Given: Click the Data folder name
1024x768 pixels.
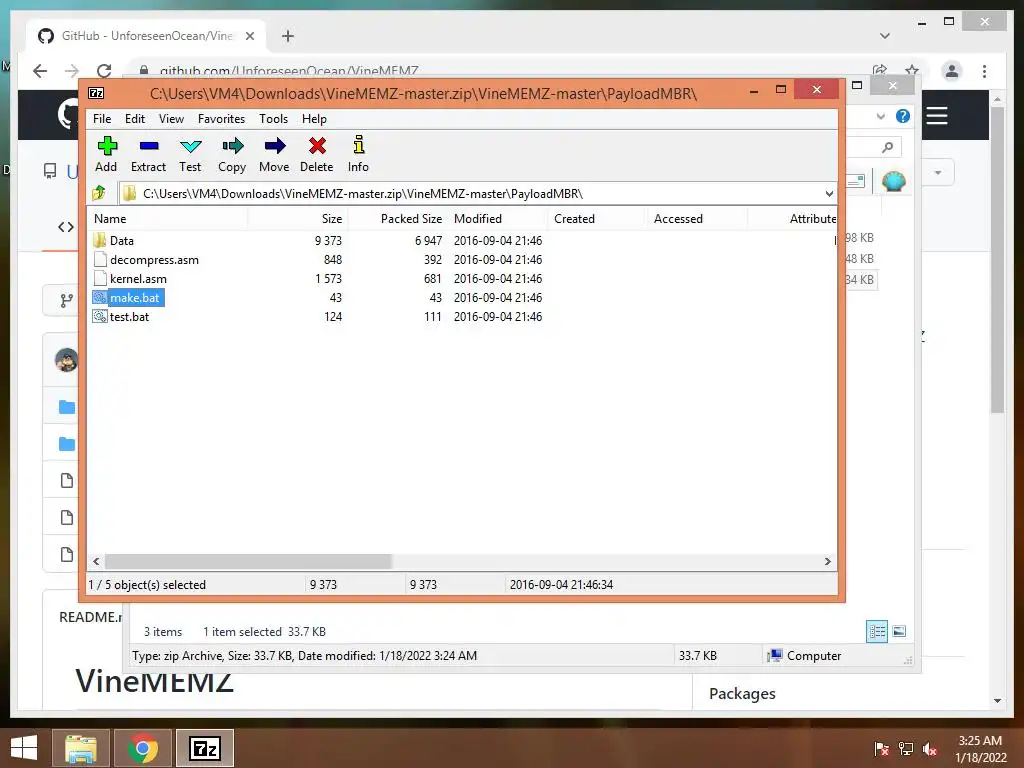Looking at the screenshot, I should click(x=121, y=241).
